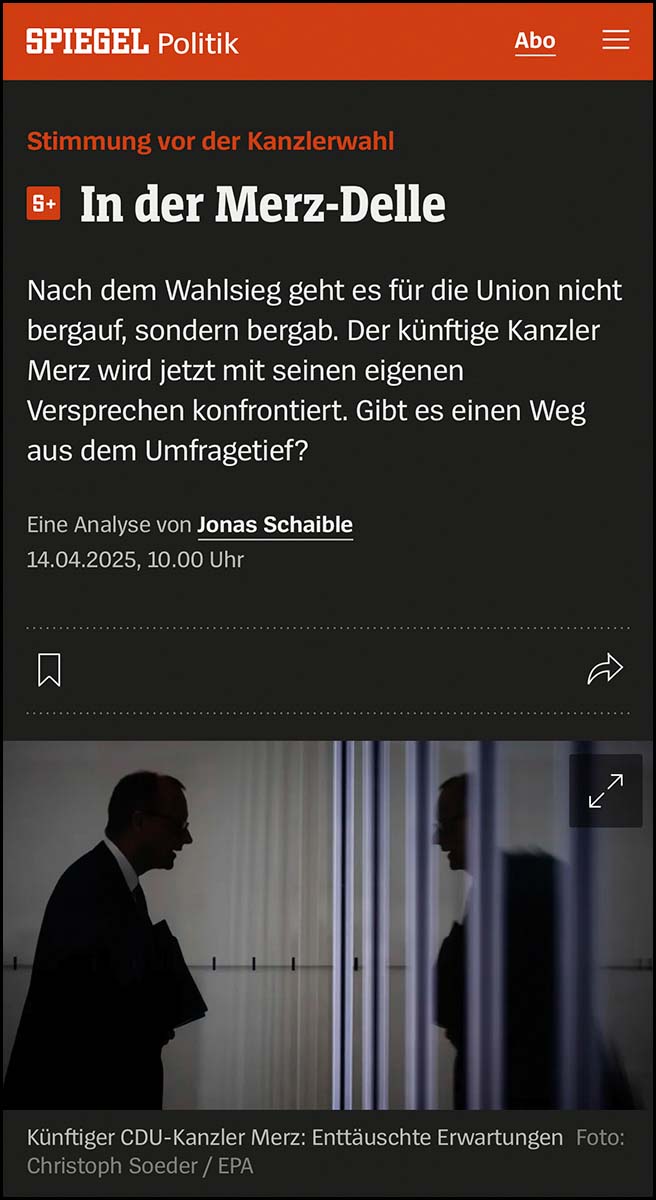
Task: Open the Politik section
Action: 197,43
